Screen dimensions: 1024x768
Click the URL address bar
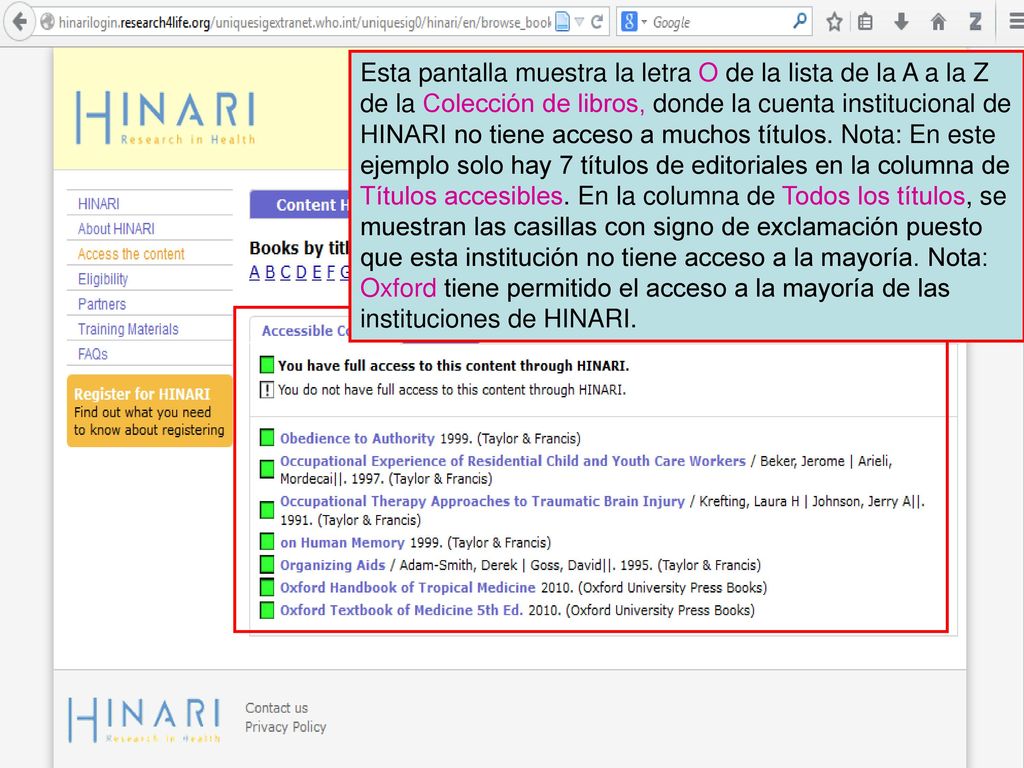click(x=304, y=22)
